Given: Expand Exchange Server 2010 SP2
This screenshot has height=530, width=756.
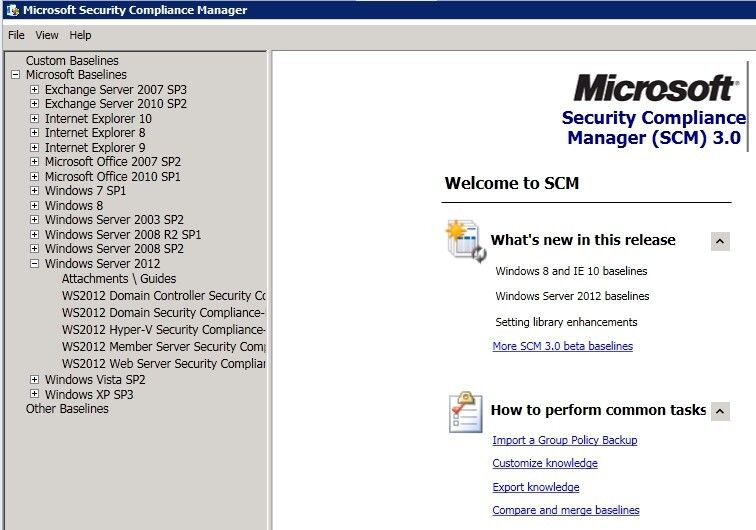Looking at the screenshot, I should click(x=34, y=104).
